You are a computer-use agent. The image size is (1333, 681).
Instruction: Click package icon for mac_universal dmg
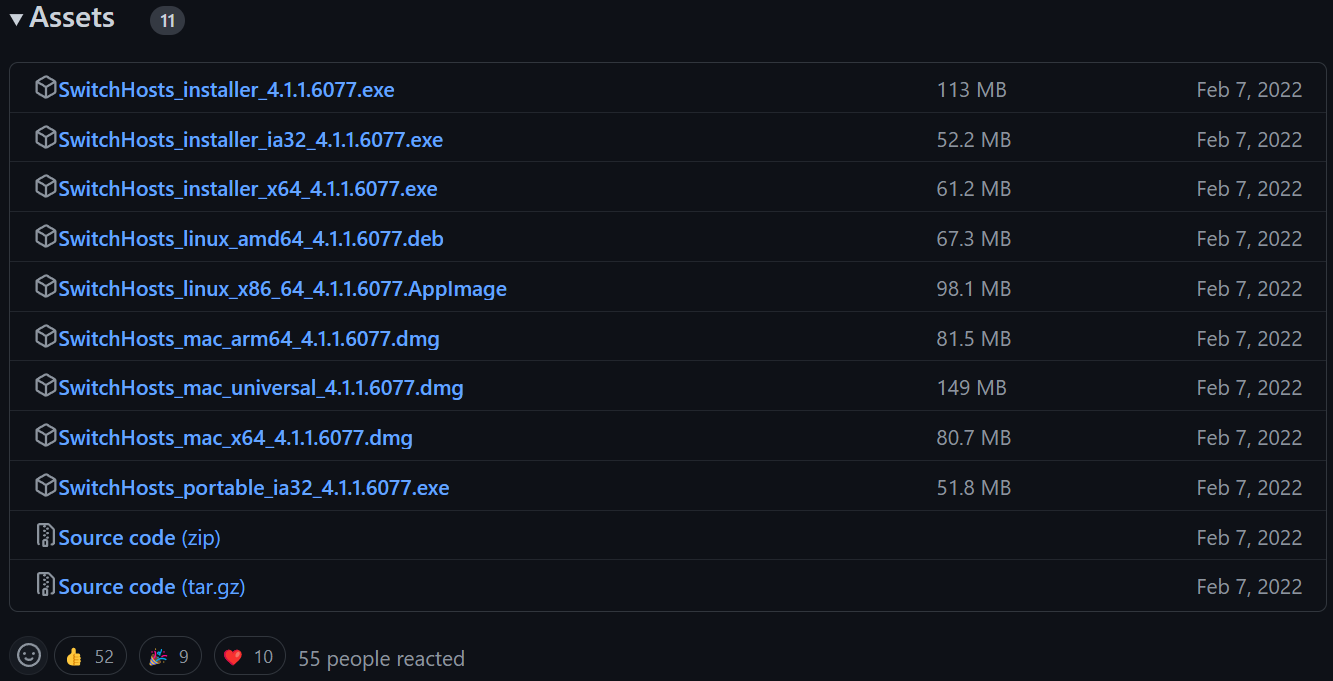click(x=45, y=386)
